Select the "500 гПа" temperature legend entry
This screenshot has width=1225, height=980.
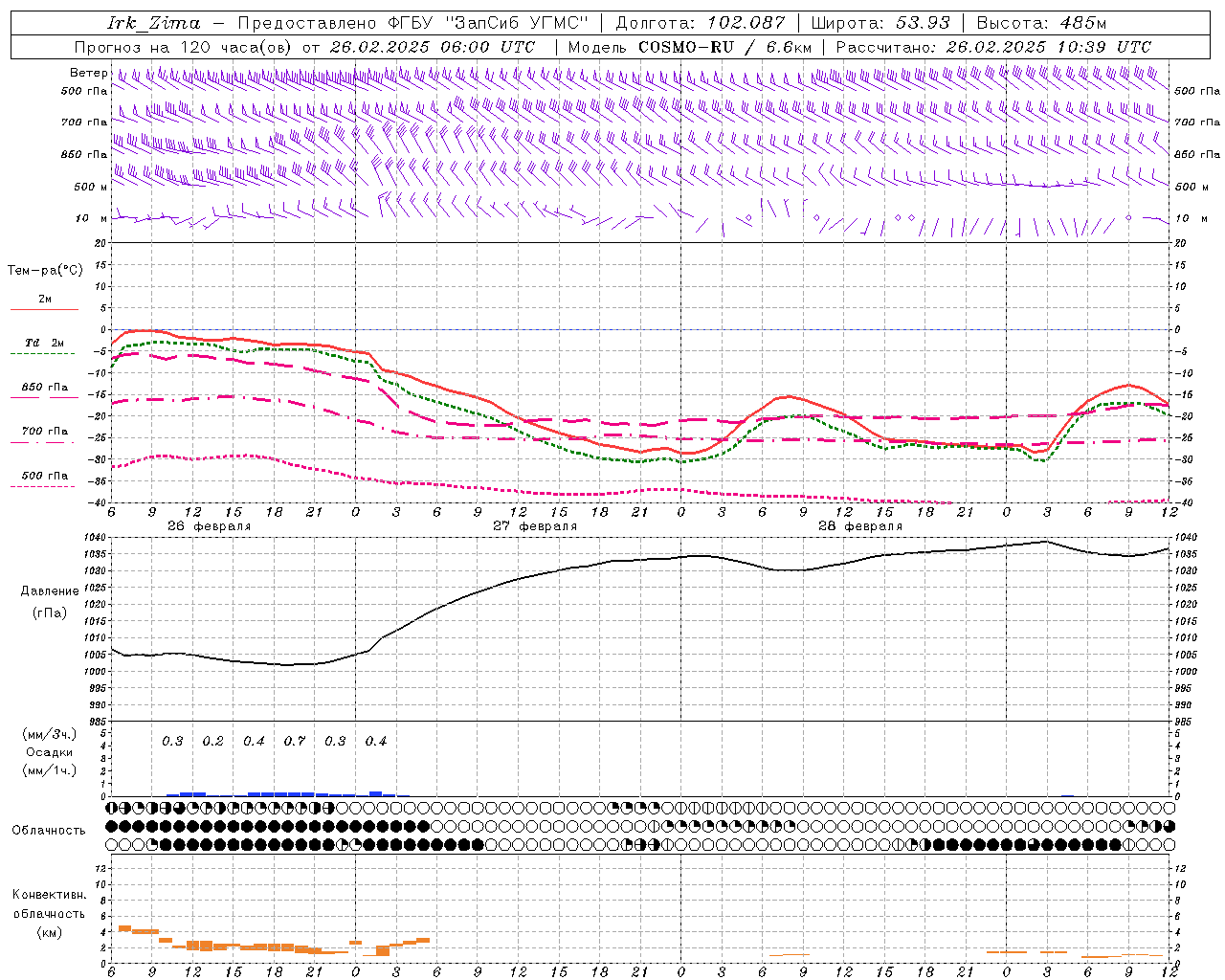click(x=44, y=476)
